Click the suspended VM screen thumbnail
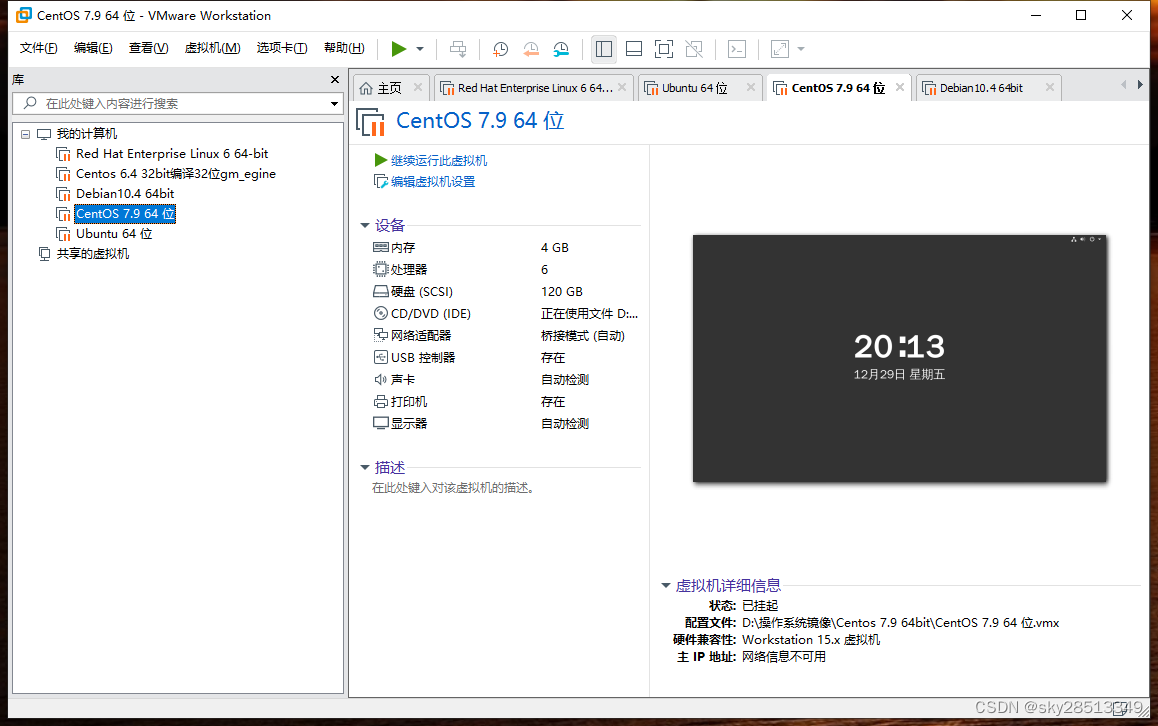Viewport: 1158px width, 726px height. coord(900,358)
